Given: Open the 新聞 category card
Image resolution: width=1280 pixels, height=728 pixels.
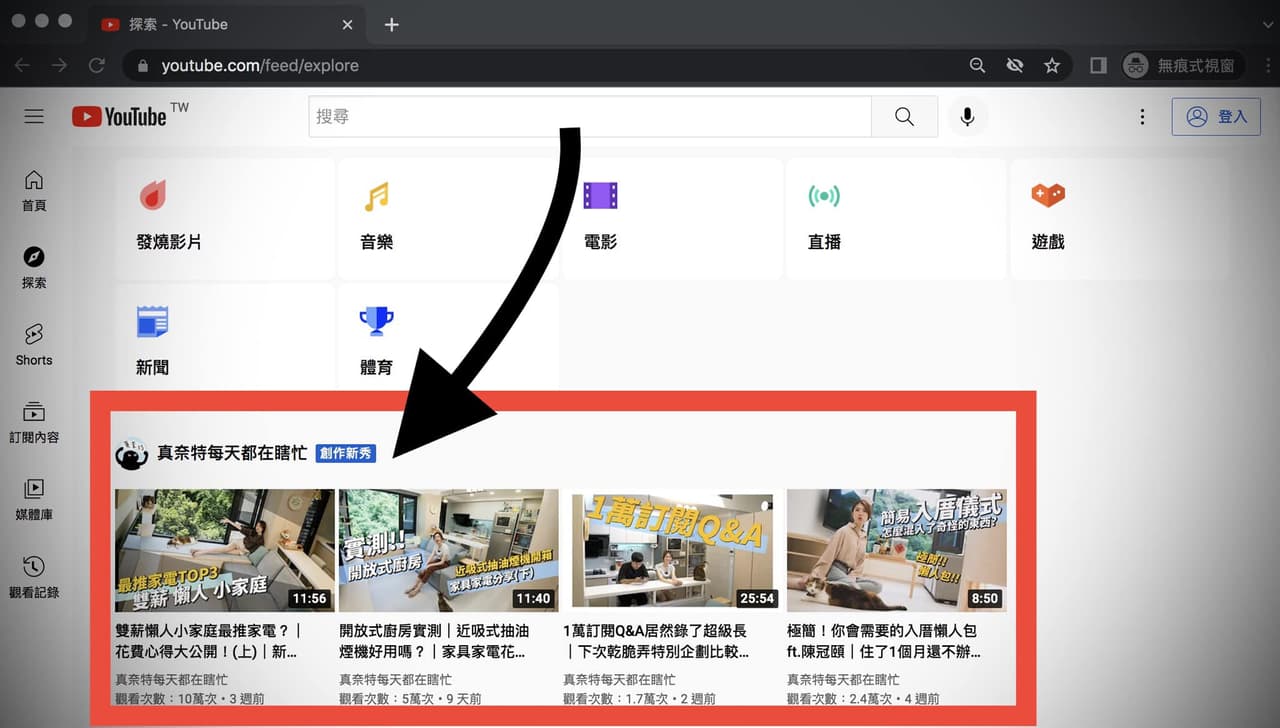Looking at the screenshot, I should (224, 337).
